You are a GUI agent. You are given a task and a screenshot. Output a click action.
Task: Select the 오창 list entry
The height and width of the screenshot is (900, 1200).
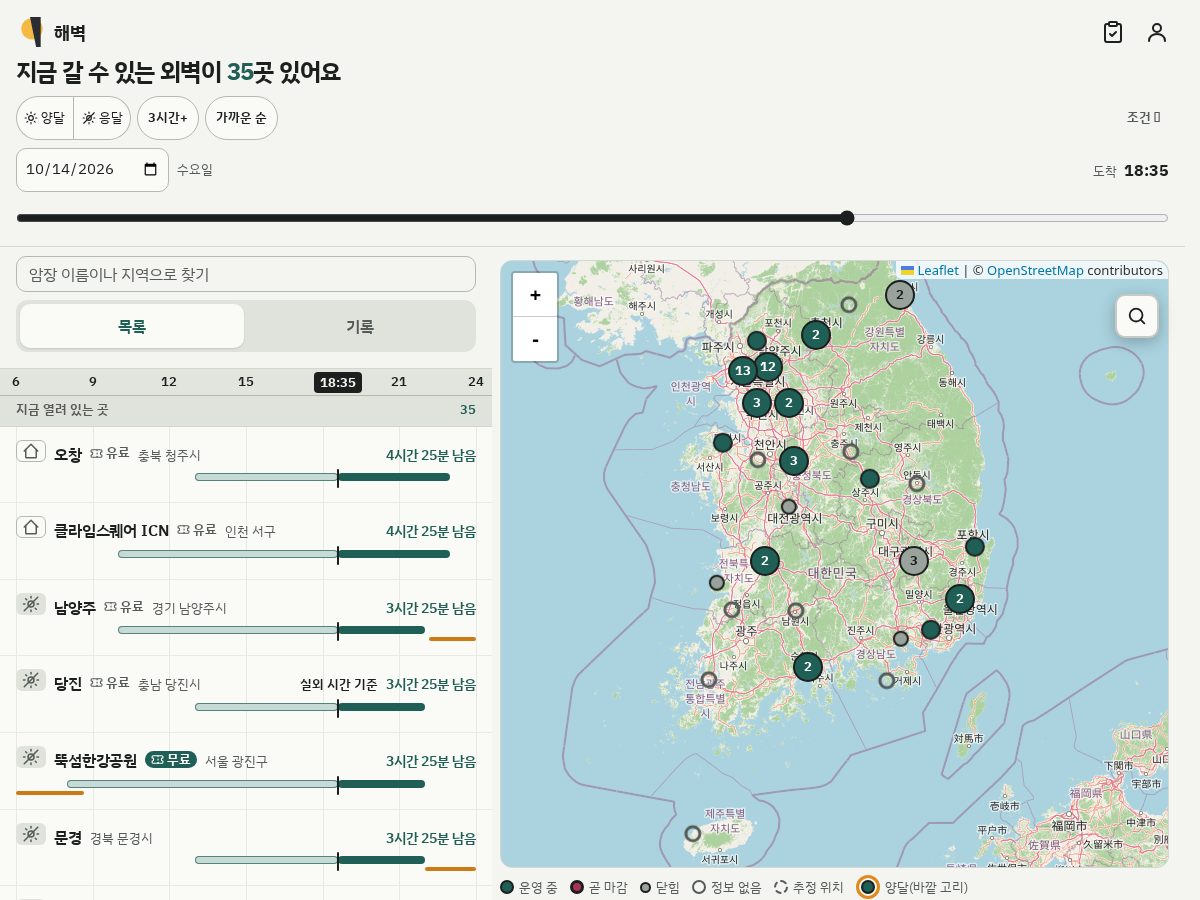tap(246, 464)
